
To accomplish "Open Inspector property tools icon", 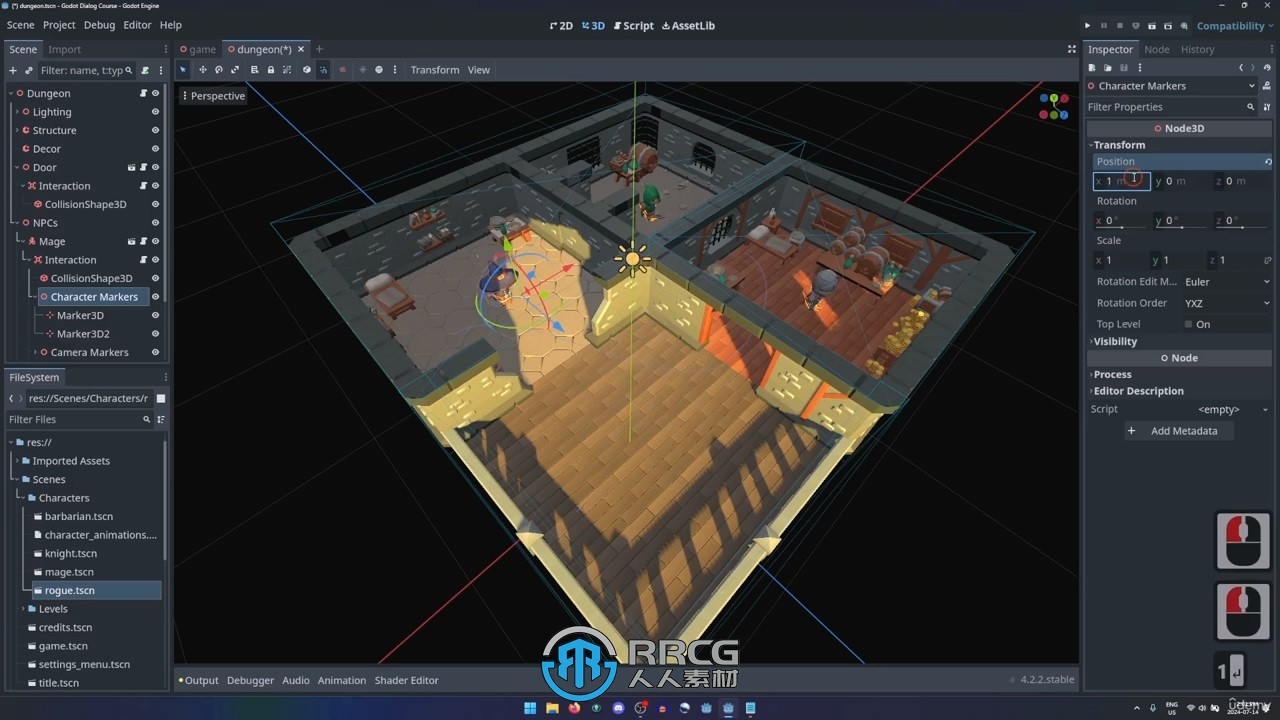I will [x=1267, y=107].
